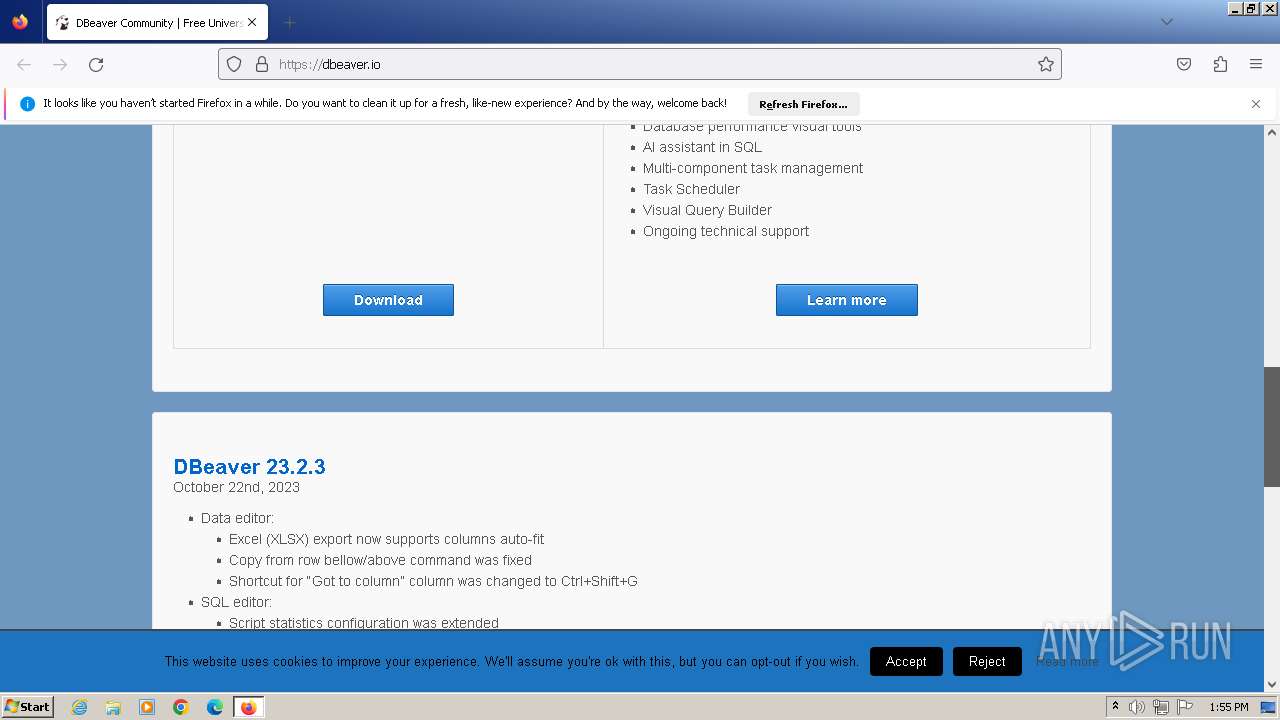Save to Pocket icon in toolbar

click(1184, 64)
